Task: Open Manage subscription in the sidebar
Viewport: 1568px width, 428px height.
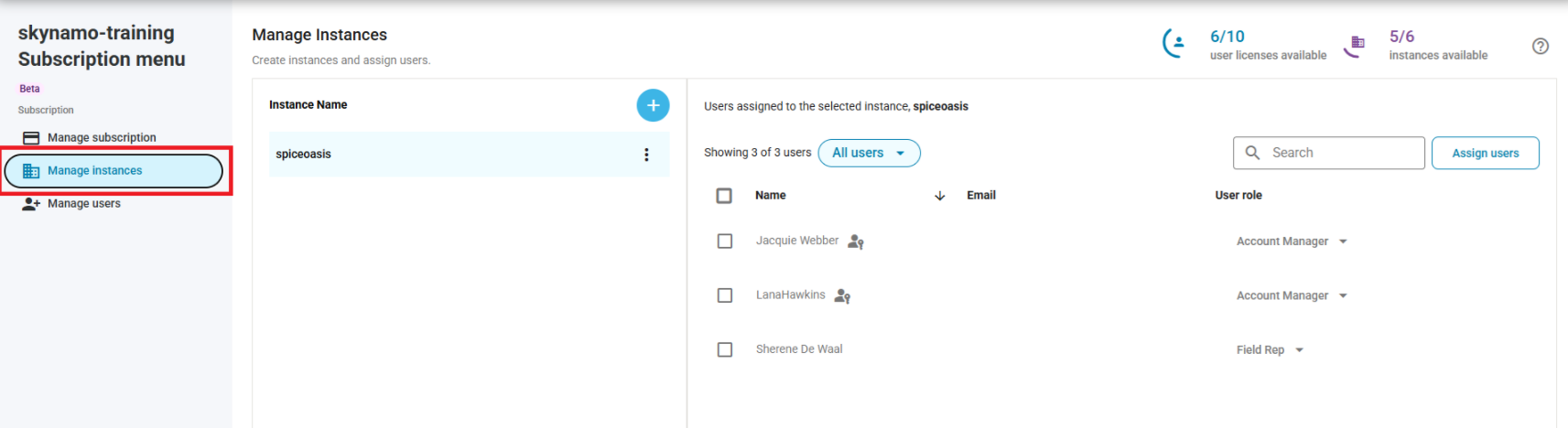Action: coord(102,138)
